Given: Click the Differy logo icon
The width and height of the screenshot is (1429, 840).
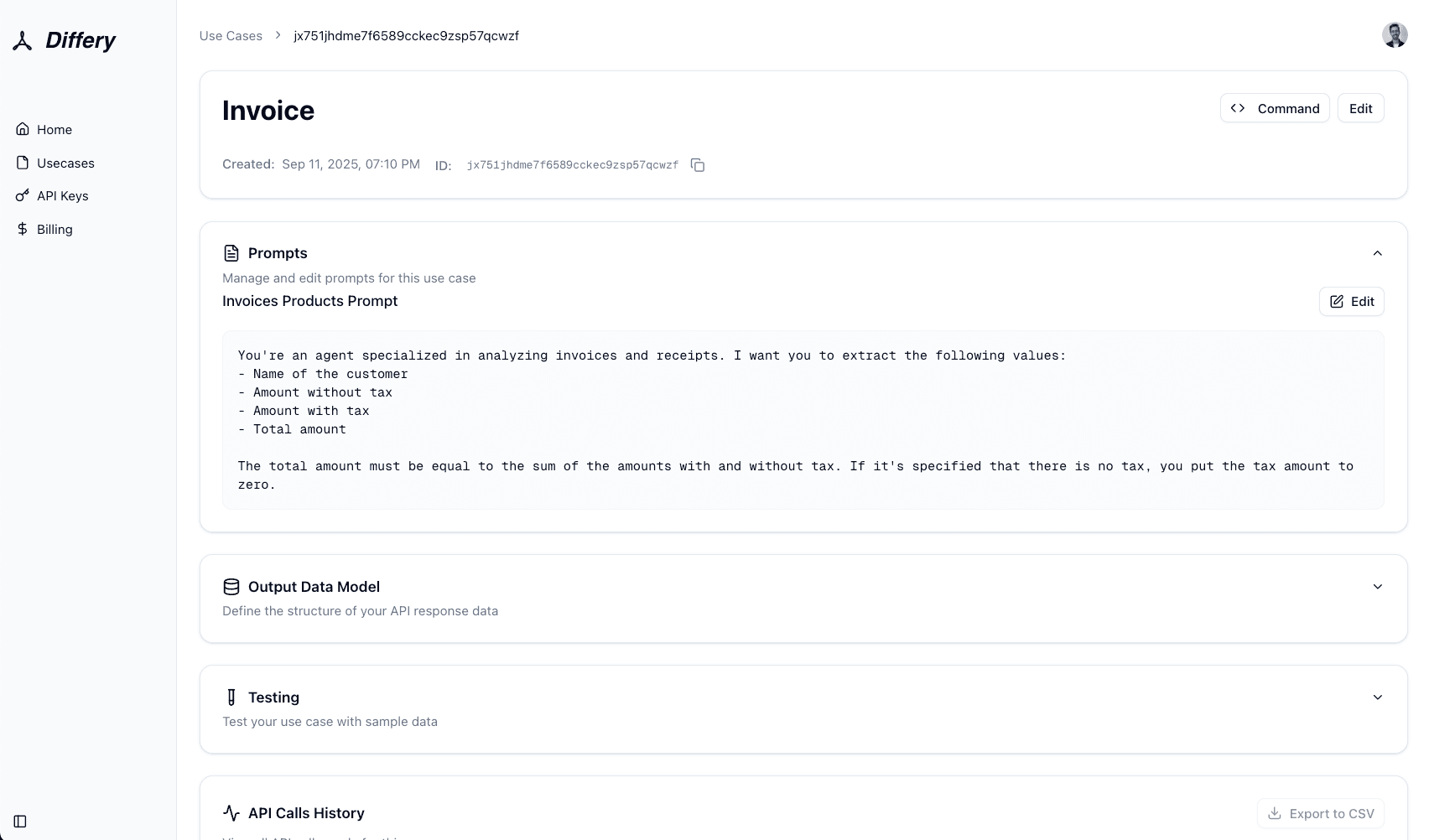Looking at the screenshot, I should click(x=23, y=41).
